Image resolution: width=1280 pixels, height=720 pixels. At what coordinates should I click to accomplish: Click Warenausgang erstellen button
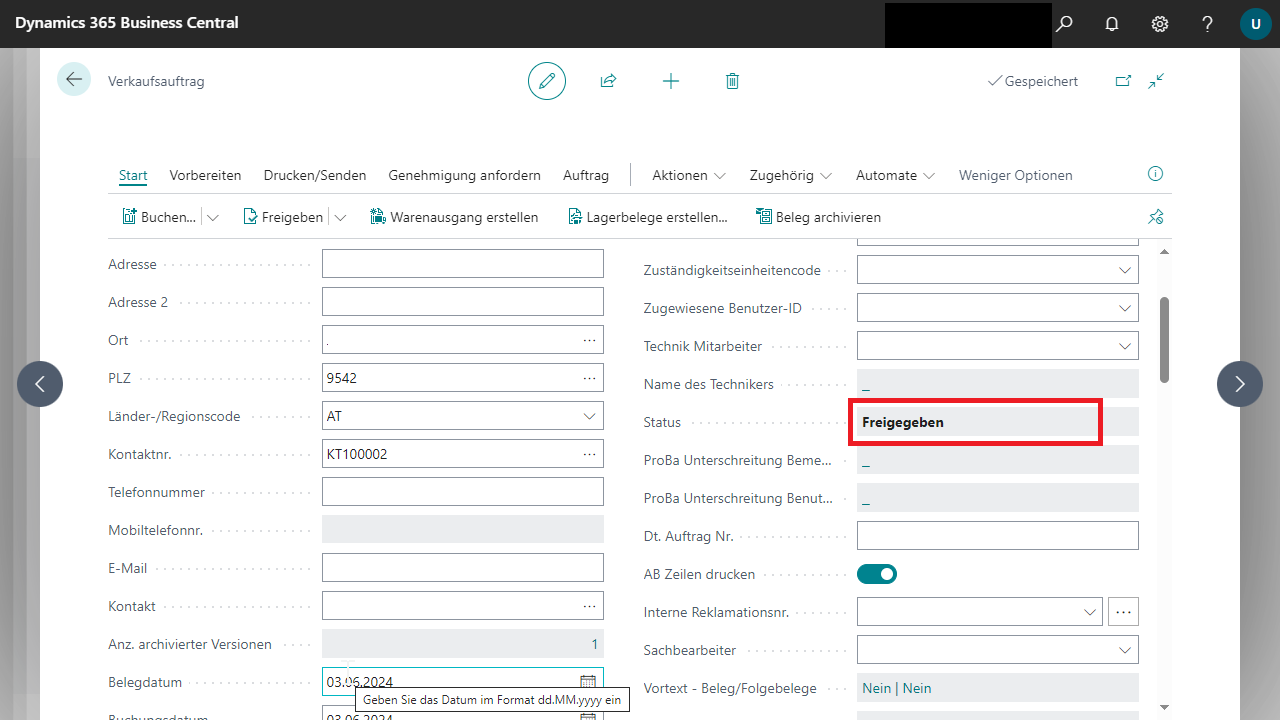(x=454, y=217)
